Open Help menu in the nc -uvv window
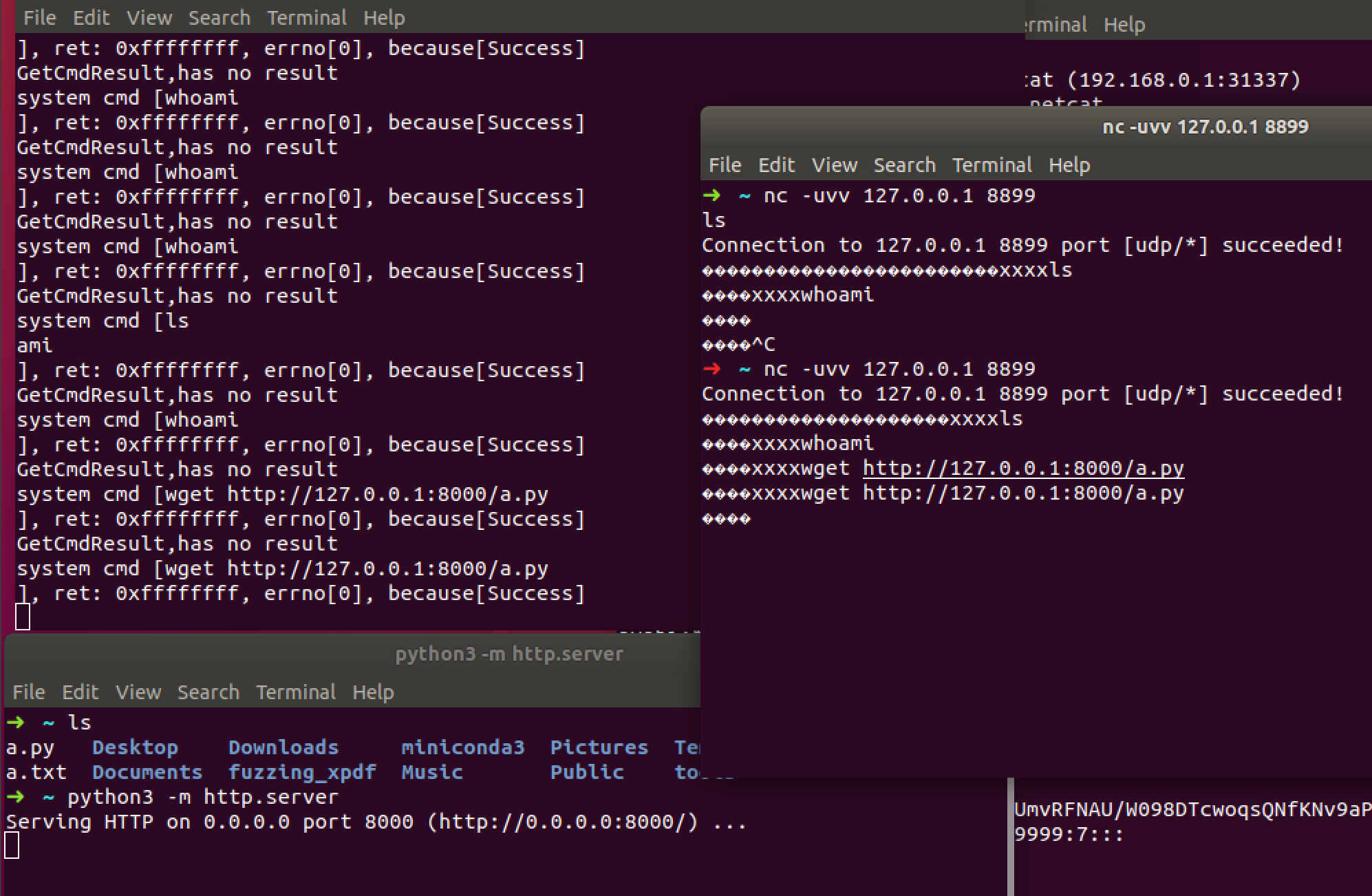 [1069, 165]
